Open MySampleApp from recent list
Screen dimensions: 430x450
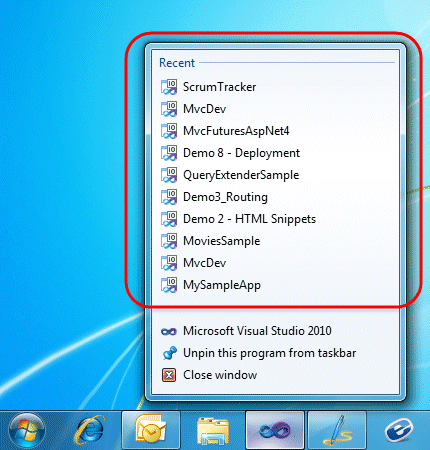[275, 285]
